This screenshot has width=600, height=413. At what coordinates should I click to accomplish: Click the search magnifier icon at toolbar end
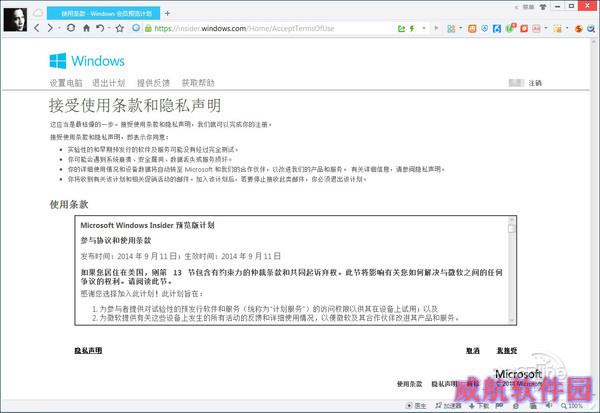(x=591, y=28)
